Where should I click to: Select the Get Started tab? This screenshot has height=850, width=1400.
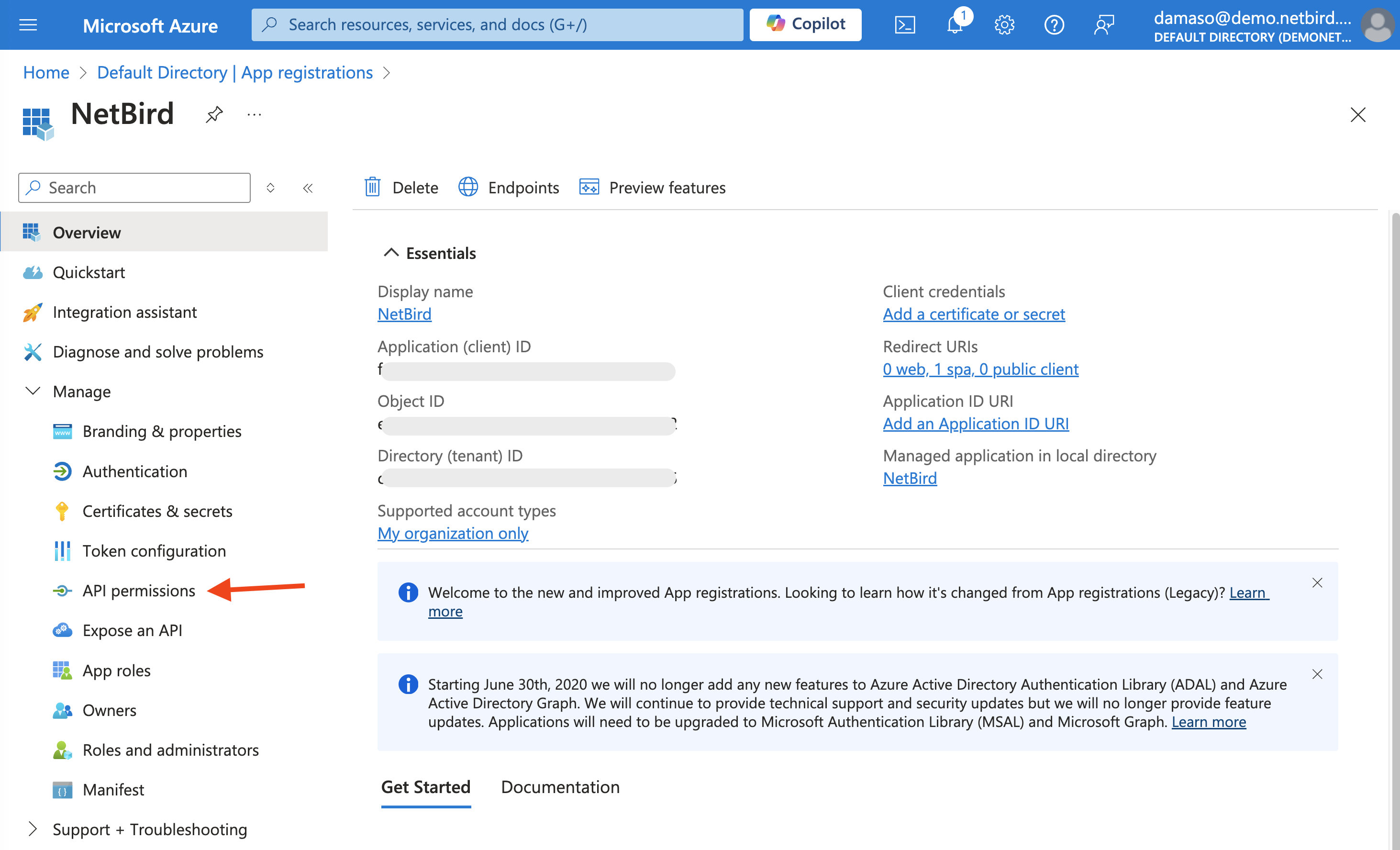coord(425,787)
